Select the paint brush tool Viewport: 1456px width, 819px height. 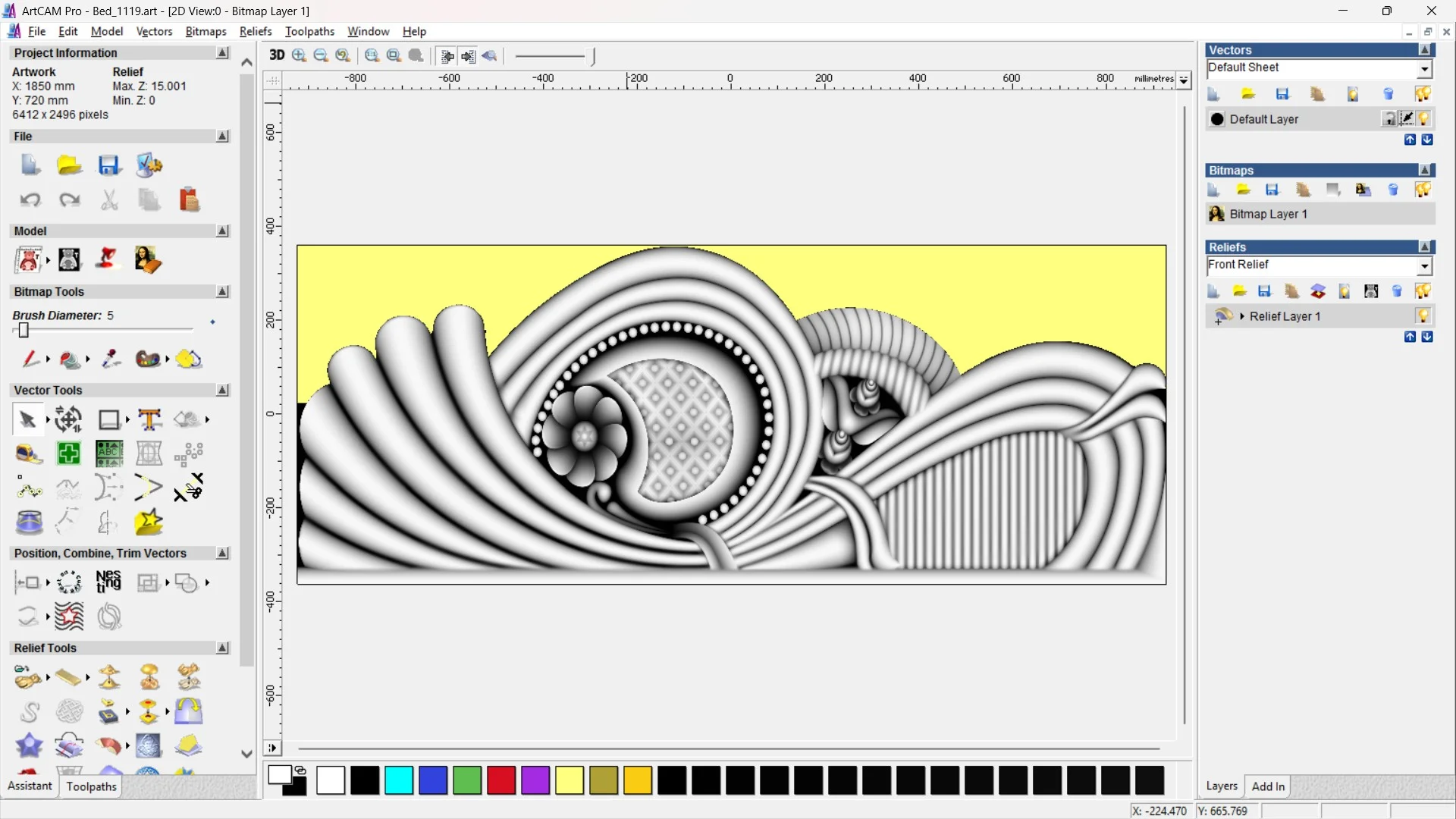click(30, 359)
